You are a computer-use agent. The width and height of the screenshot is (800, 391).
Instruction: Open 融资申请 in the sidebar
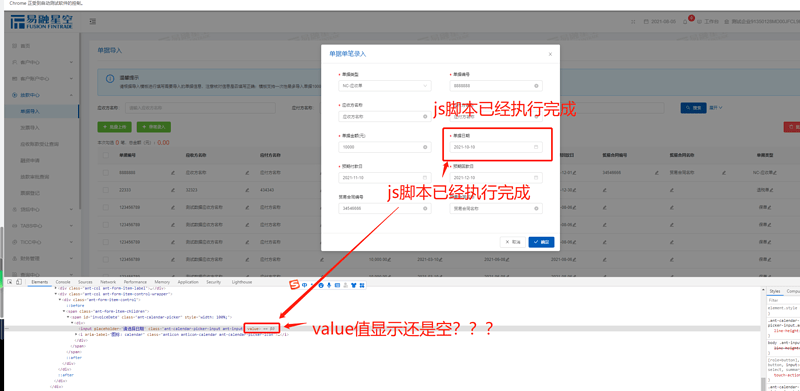(30, 160)
